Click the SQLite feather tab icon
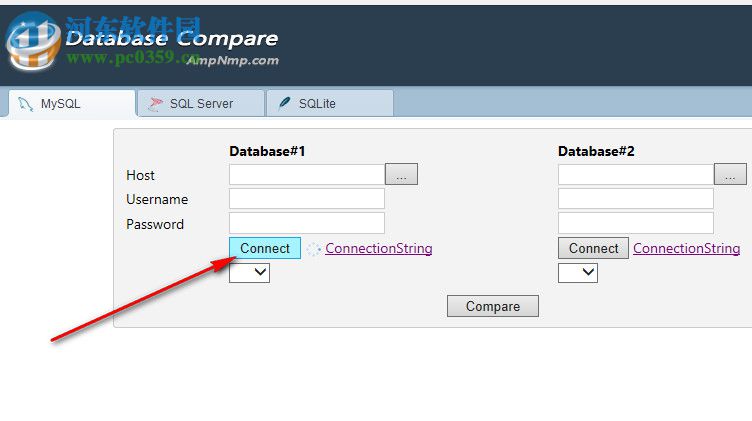This screenshot has width=752, height=421. 284,103
